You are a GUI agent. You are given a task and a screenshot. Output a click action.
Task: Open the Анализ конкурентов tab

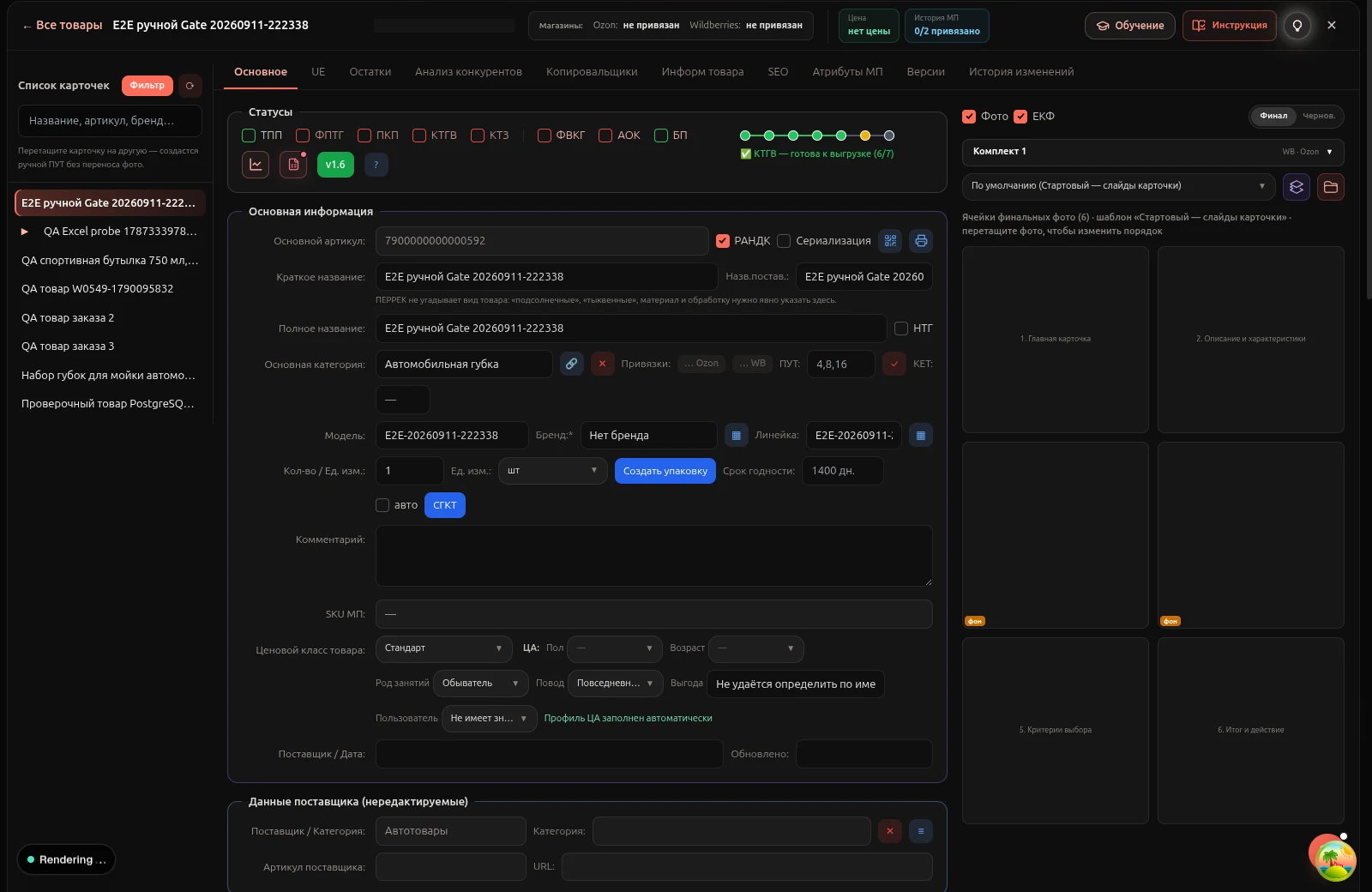(468, 72)
